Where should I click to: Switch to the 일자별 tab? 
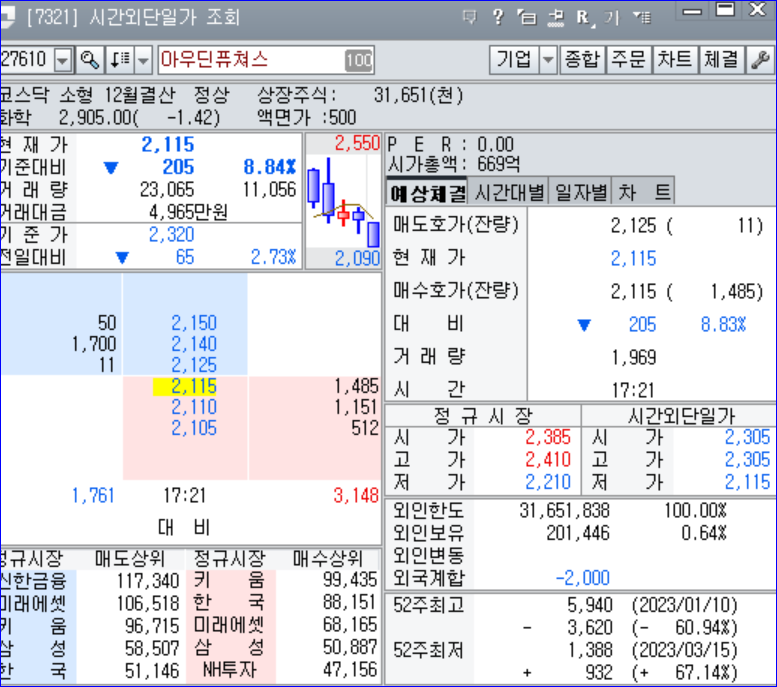(x=581, y=192)
